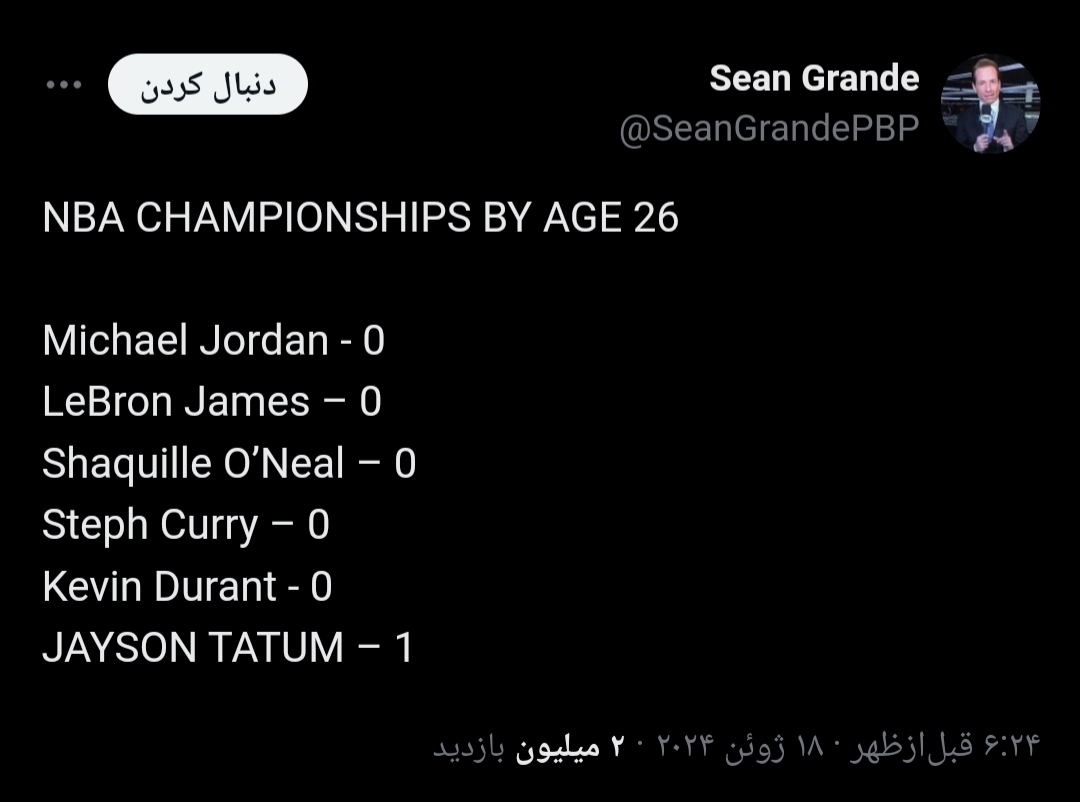The image size is (1080, 802).
Task: Click the JAYSON TATUM name
Action: click(193, 648)
